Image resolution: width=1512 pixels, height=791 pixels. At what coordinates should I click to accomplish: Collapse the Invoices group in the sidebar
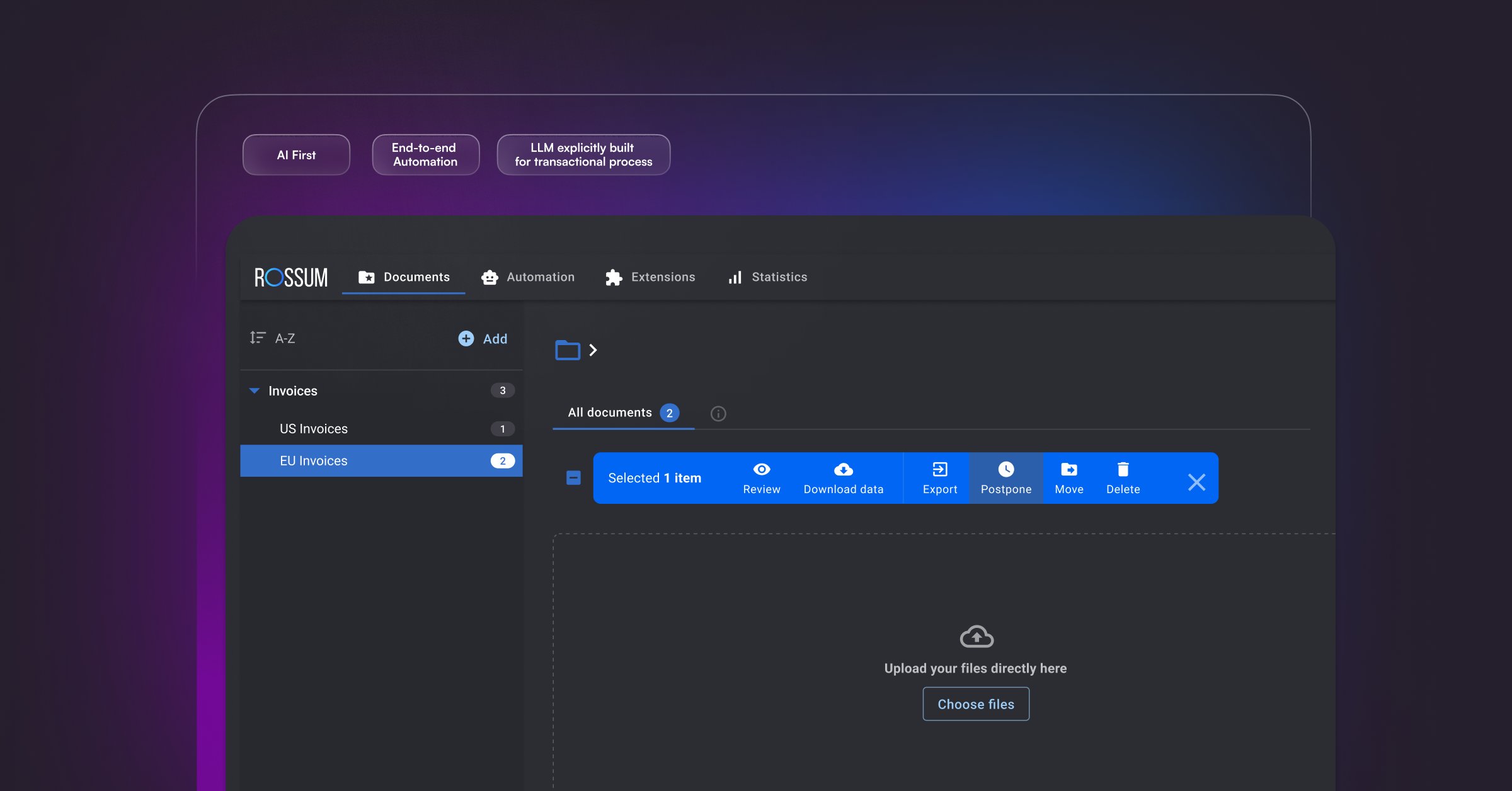[255, 390]
